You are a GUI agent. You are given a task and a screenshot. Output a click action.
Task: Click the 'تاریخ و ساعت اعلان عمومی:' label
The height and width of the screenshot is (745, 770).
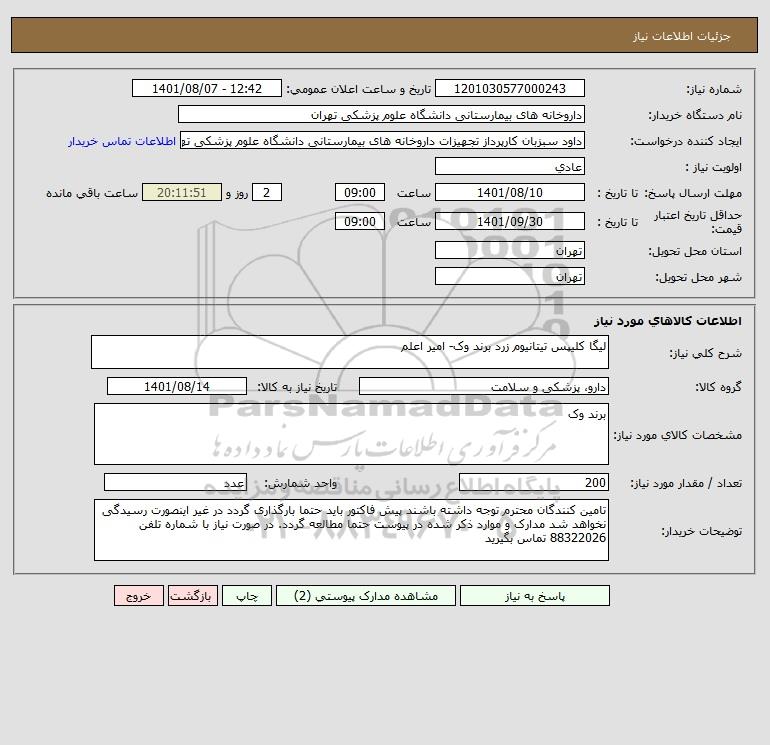pos(358,89)
